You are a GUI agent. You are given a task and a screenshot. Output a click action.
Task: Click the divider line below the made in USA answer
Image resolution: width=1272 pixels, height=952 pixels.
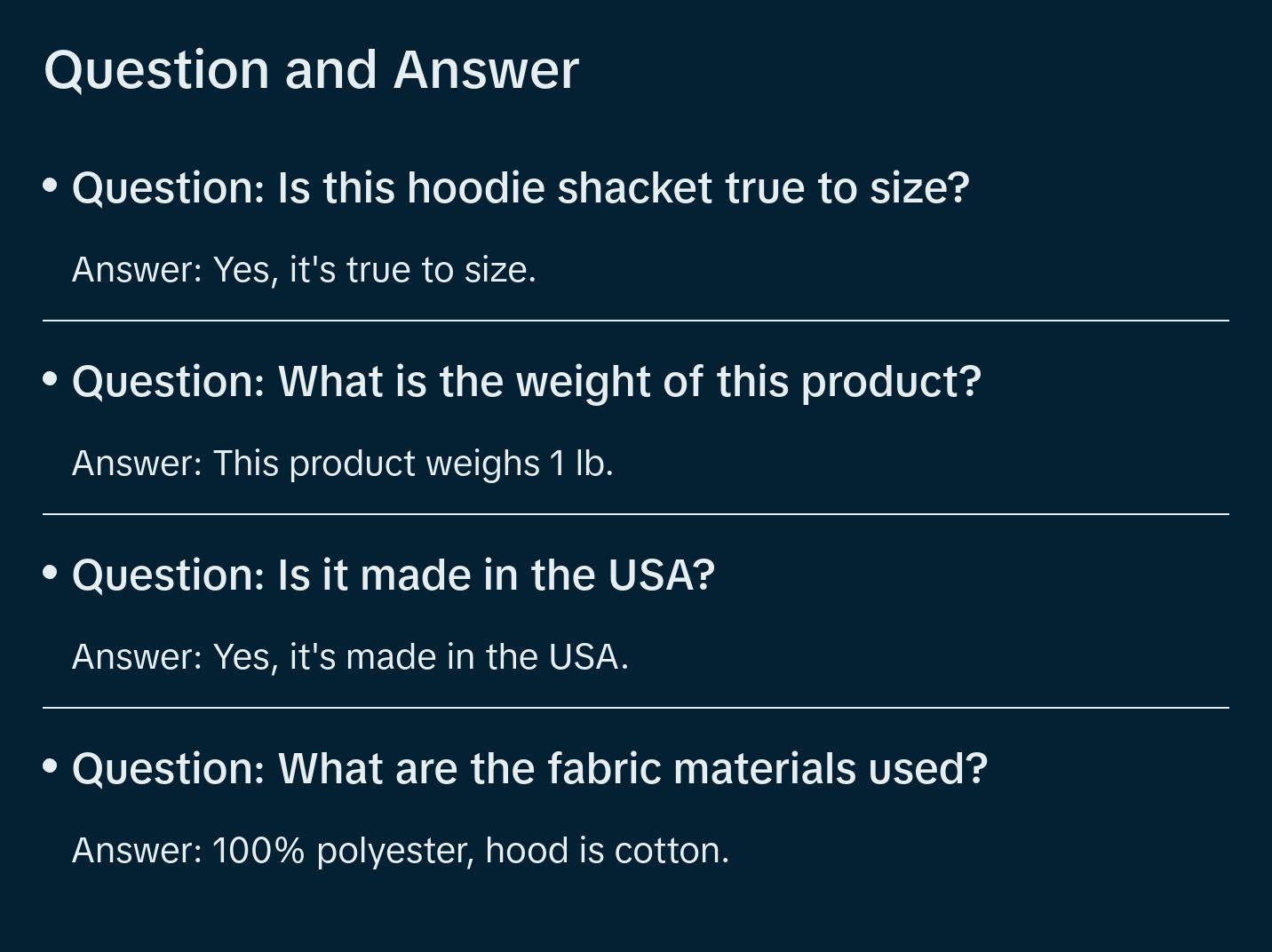coord(636,708)
